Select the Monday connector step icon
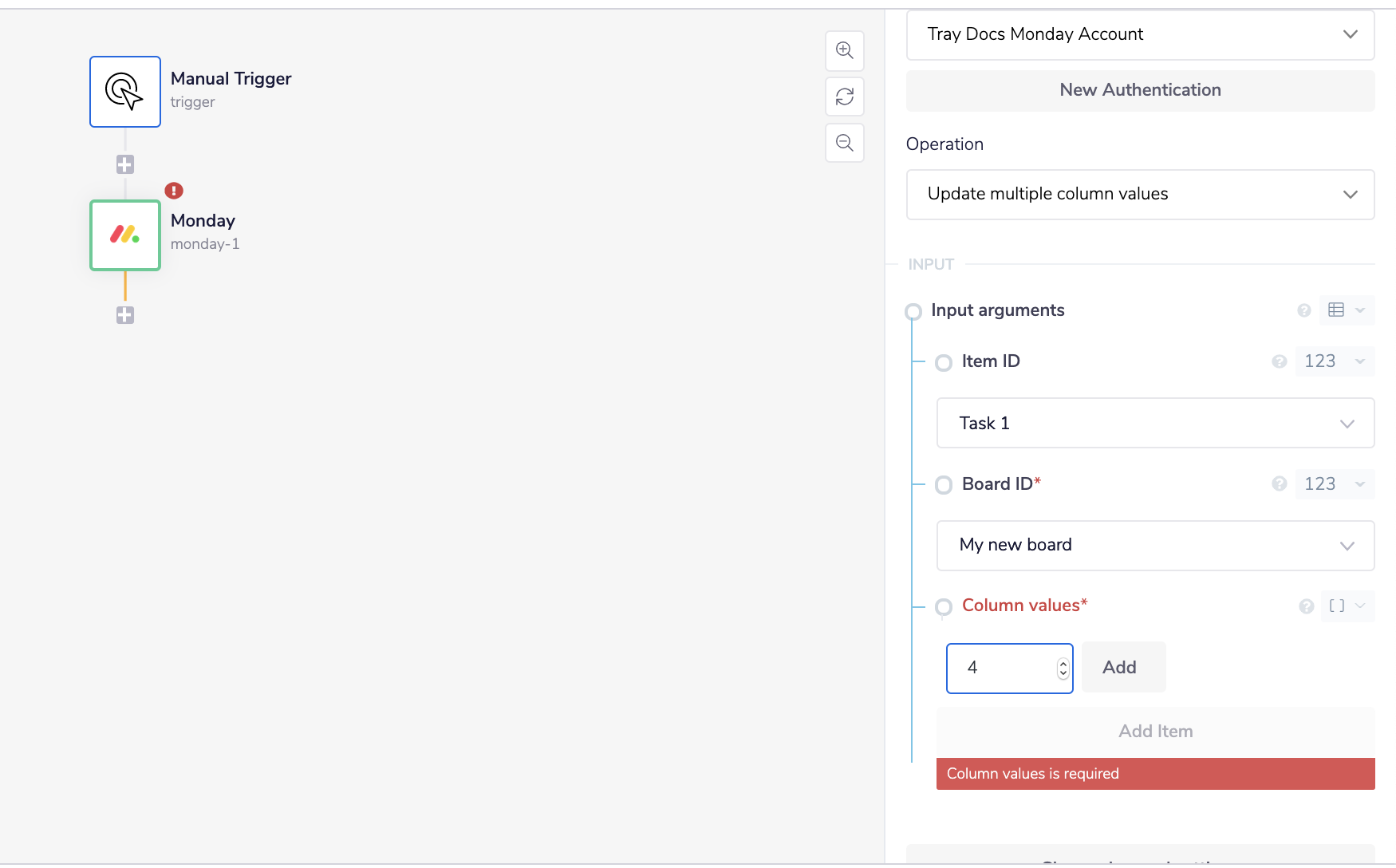 click(125, 235)
